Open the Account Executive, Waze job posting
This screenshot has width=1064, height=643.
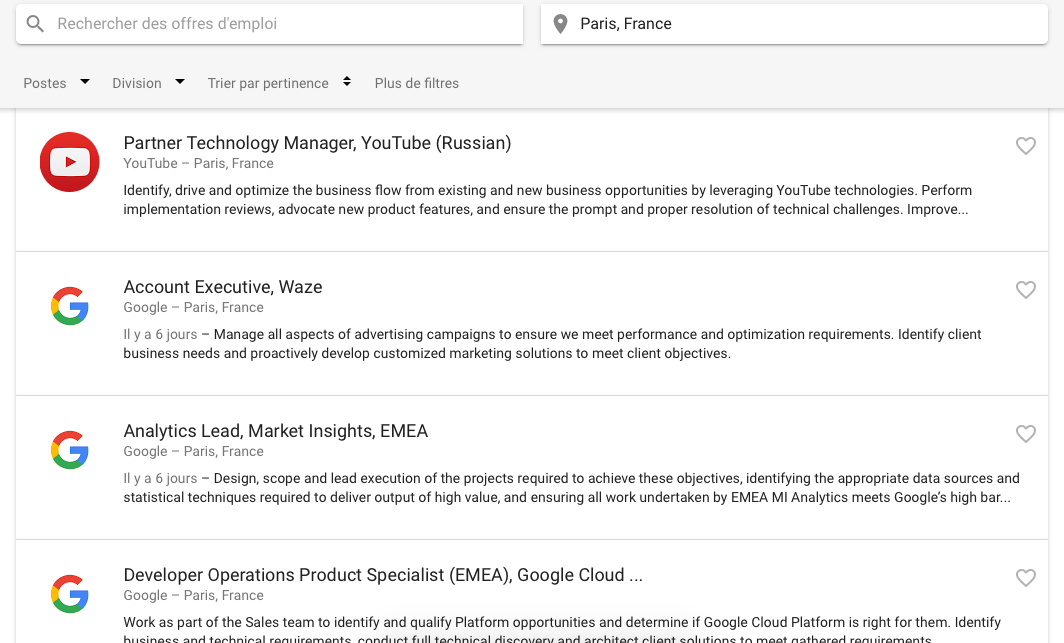[222, 286]
